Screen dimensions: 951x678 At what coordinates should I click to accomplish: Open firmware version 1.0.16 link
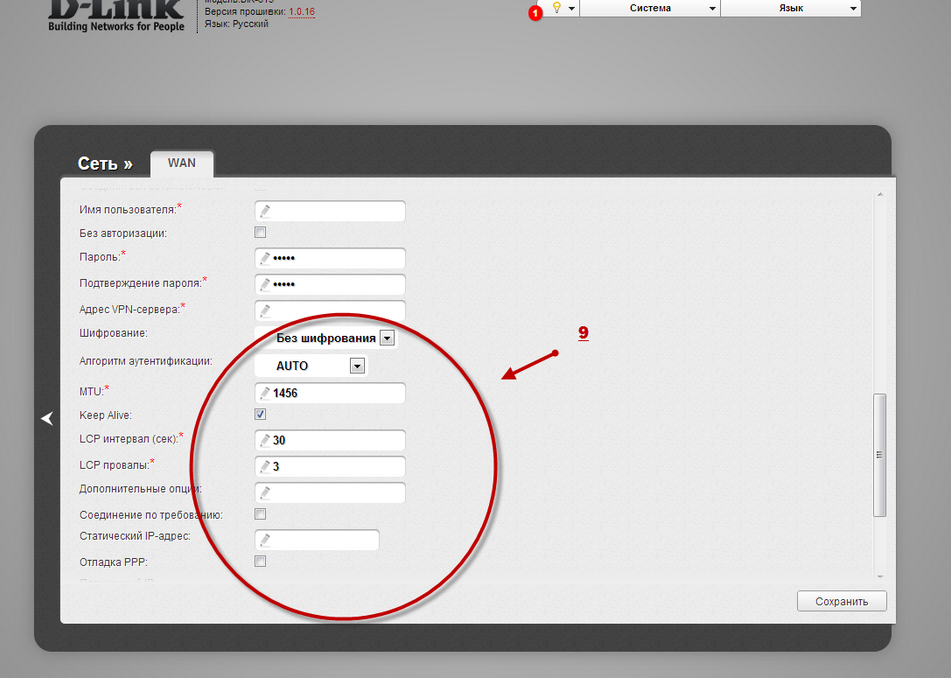(301, 12)
